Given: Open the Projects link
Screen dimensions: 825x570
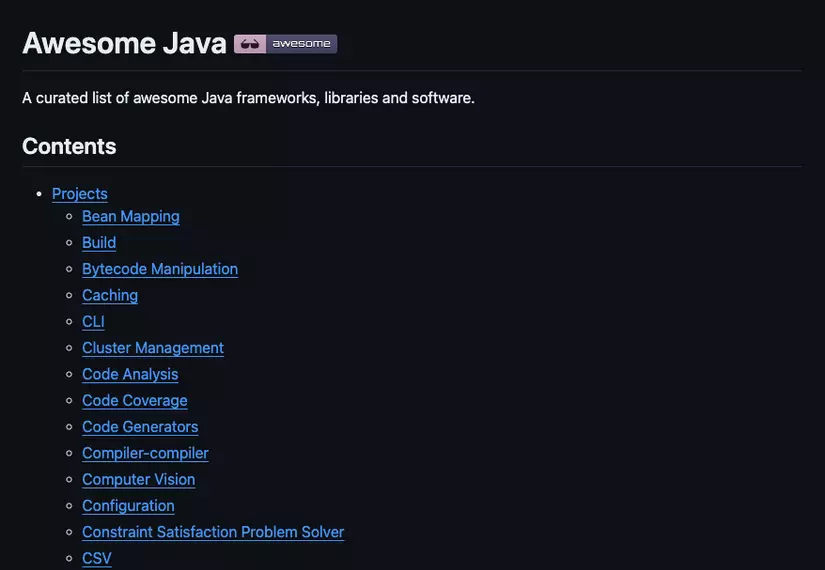Looking at the screenshot, I should [80, 194].
